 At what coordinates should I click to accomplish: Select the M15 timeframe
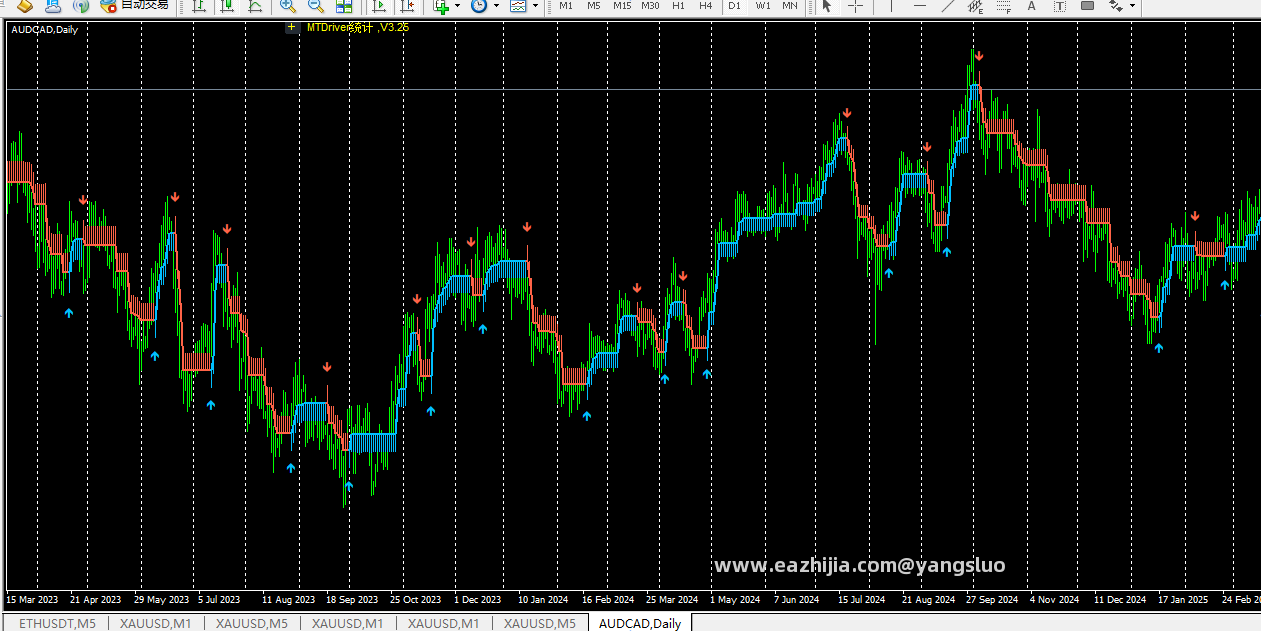(622, 5)
